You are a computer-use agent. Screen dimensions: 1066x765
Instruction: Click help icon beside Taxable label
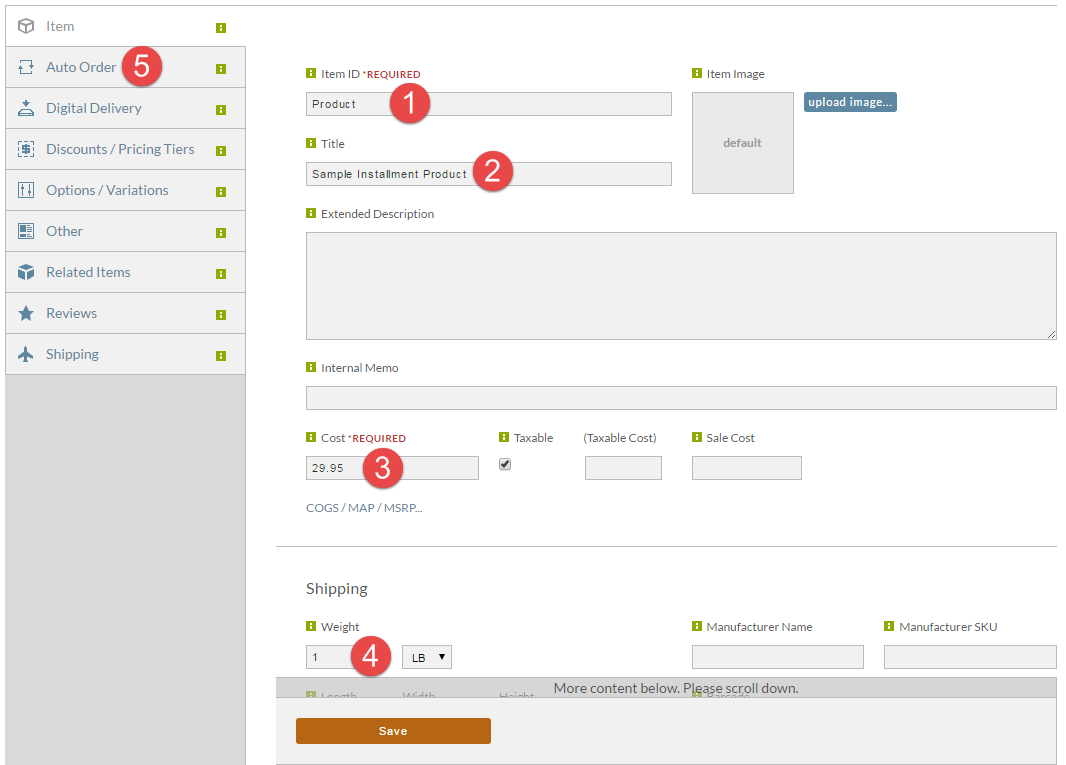tap(504, 437)
